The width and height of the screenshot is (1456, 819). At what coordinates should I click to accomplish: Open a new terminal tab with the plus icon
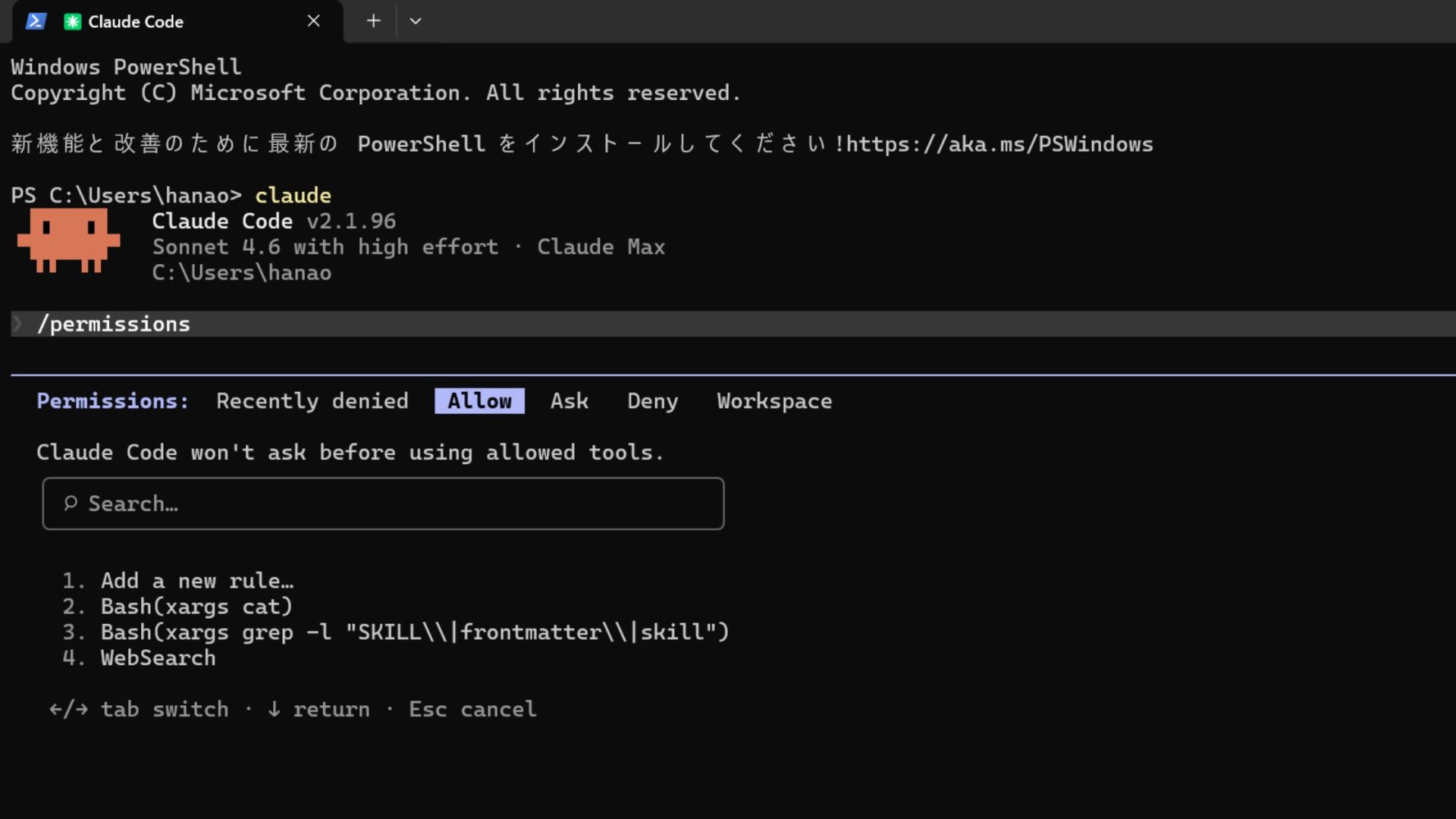click(x=372, y=20)
